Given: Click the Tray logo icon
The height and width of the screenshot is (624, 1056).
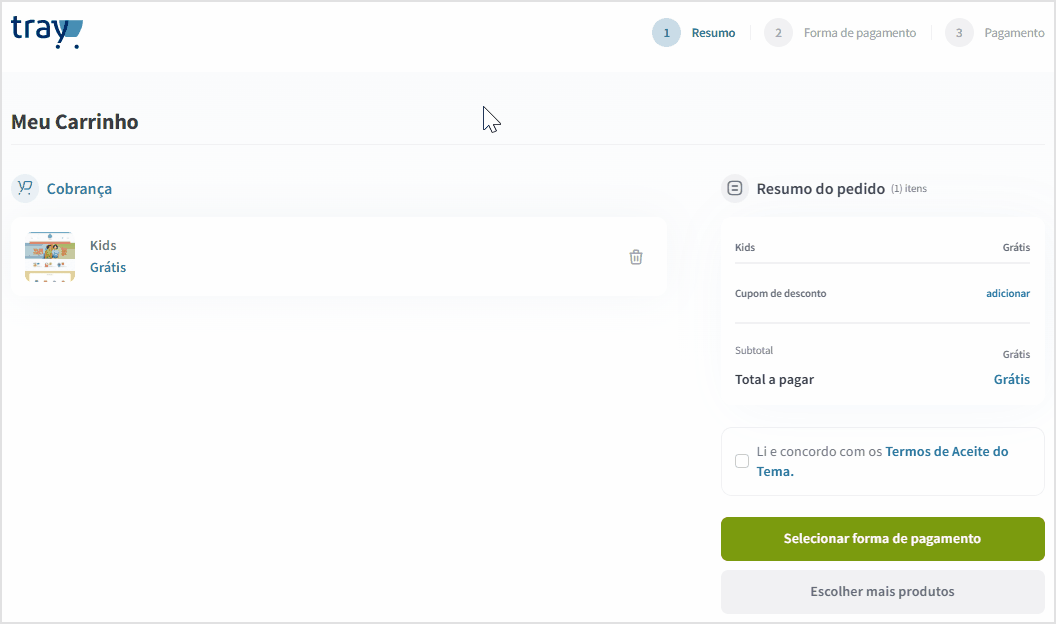Looking at the screenshot, I should tap(47, 32).
